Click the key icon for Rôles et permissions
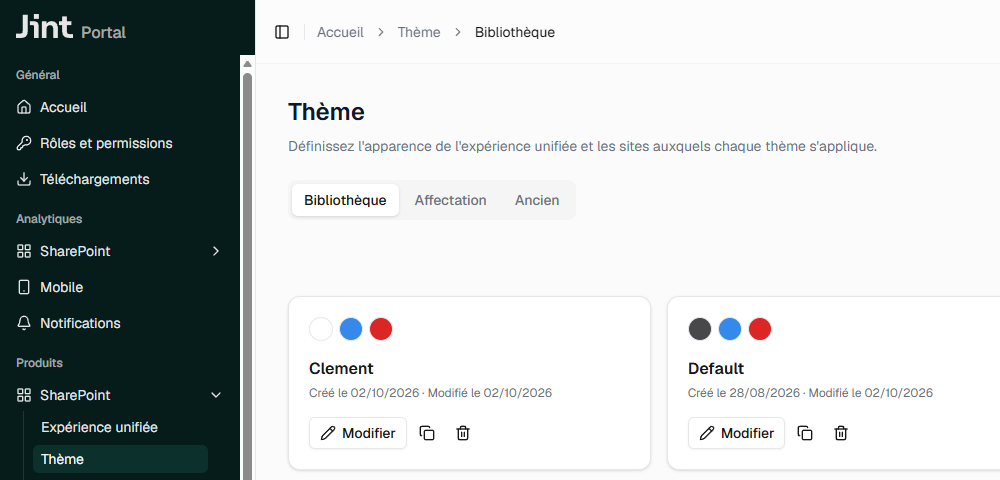Viewport: 1000px width, 480px height. 24,143
